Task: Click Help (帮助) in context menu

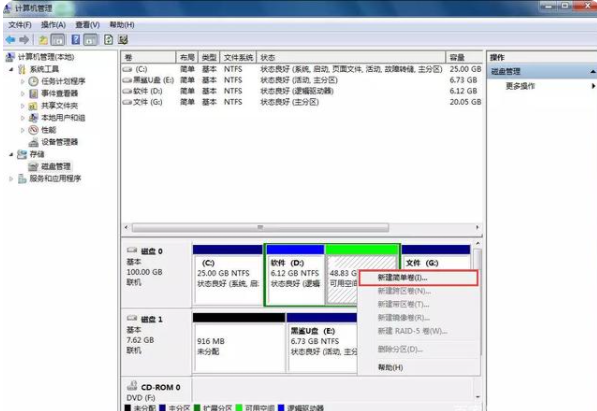Action: tap(390, 367)
